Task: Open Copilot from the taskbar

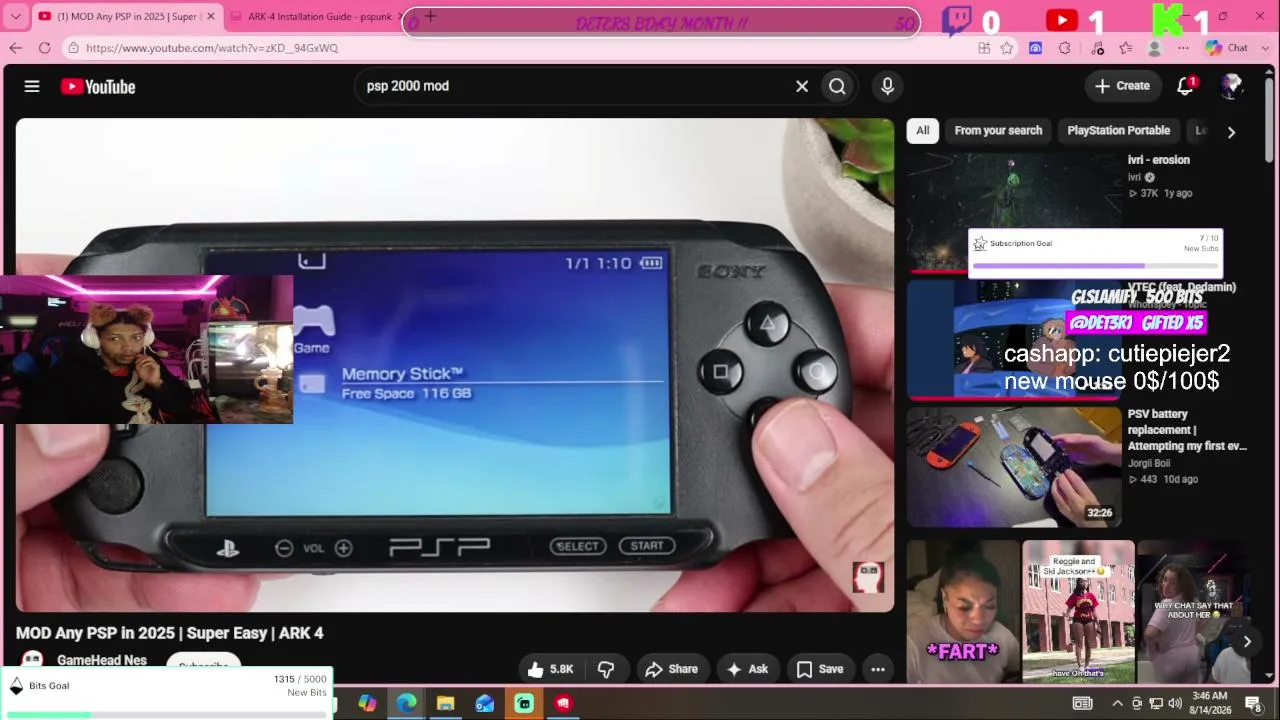Action: 367,703
